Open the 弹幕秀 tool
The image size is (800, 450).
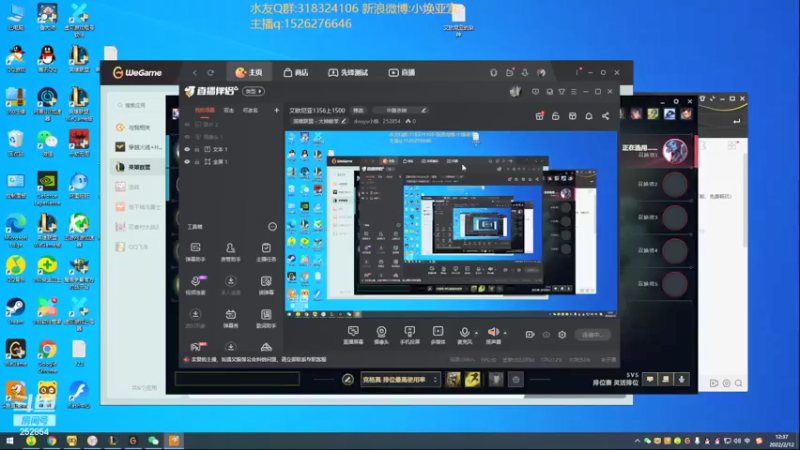click(231, 318)
